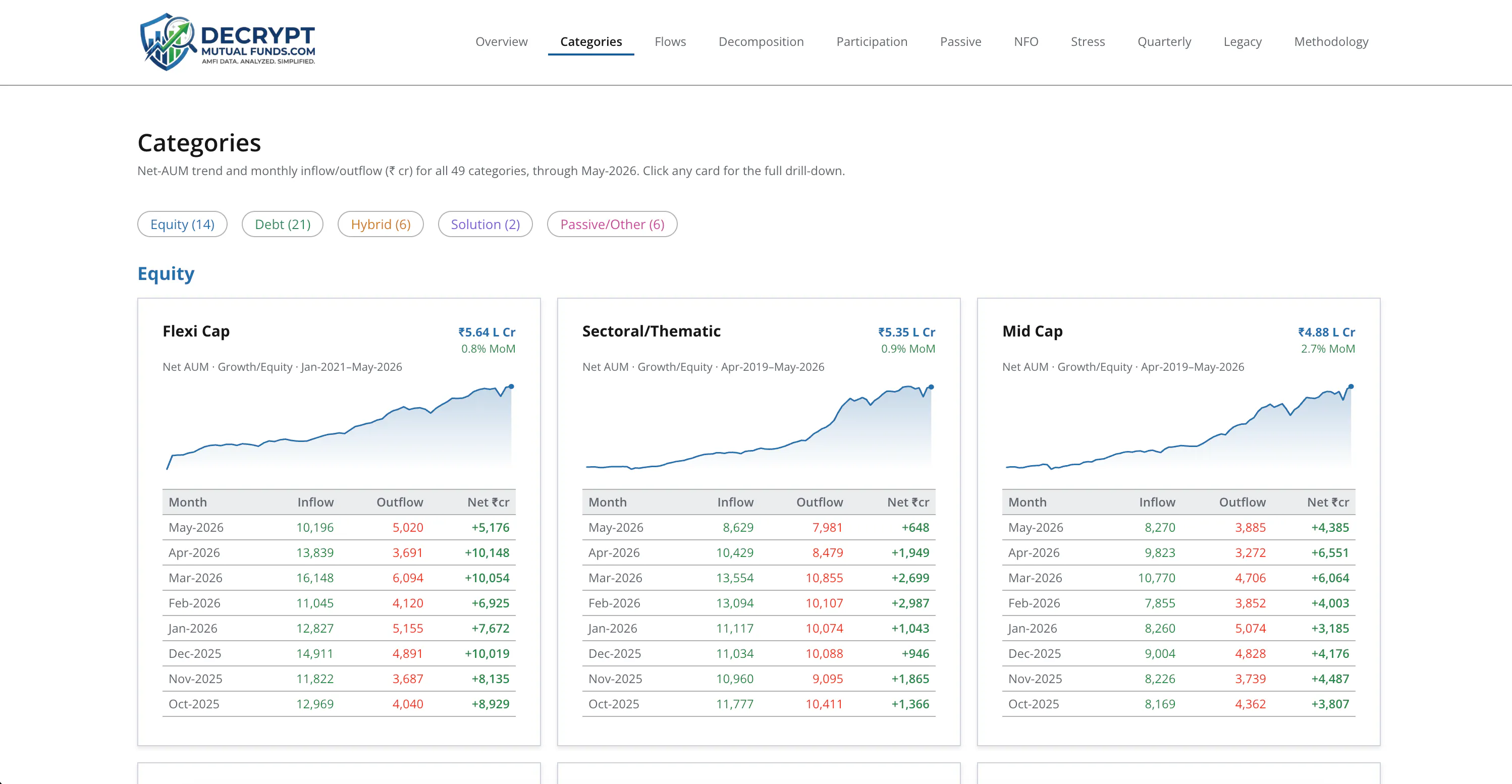Click the Sectoral/Thematic net AUM chart
The width and height of the screenshot is (1512, 784).
coord(759,427)
